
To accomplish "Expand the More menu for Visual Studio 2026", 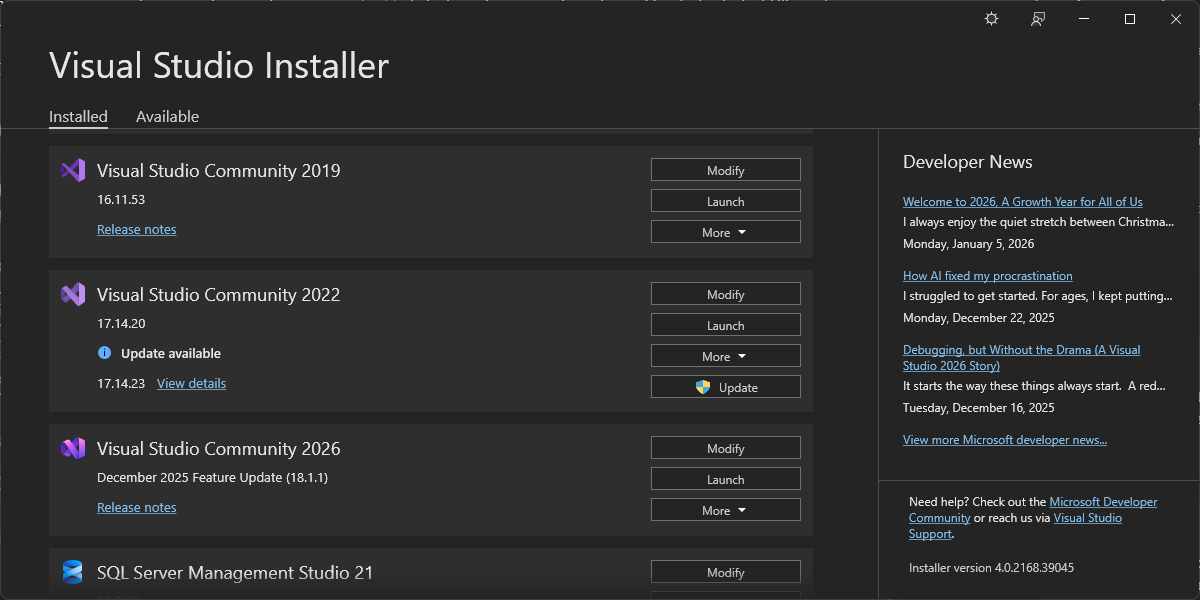I will click(725, 510).
